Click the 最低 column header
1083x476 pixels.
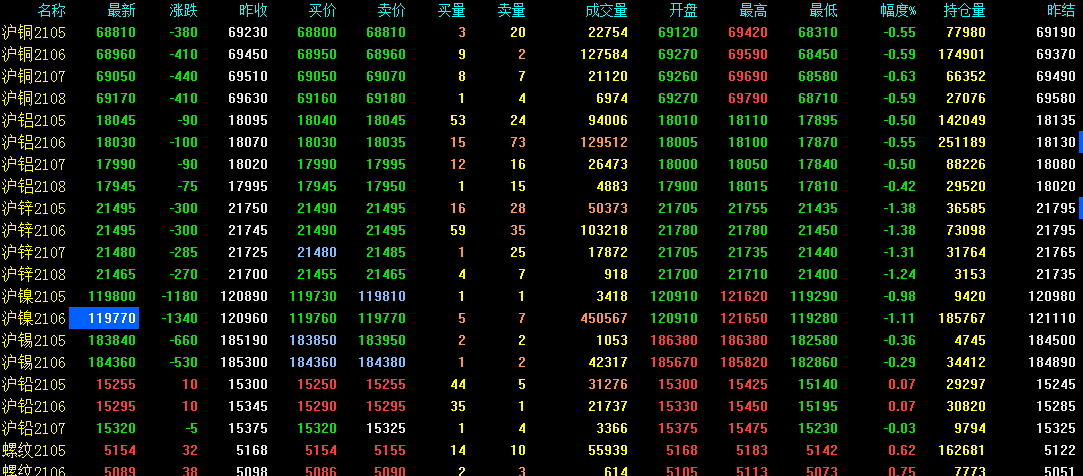click(x=823, y=10)
